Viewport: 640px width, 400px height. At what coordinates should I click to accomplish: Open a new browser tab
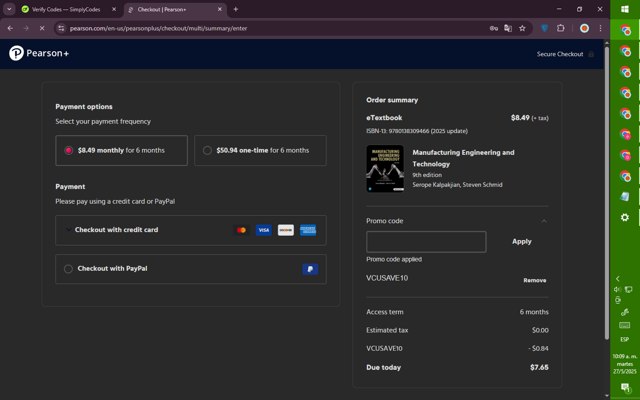tap(235, 9)
